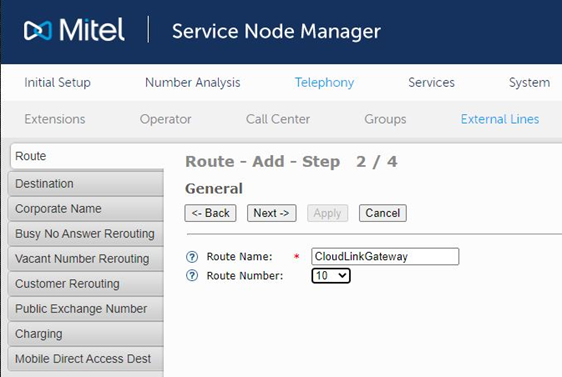The height and width of the screenshot is (377, 562).
Task: Click the Mitel logo icon
Action: pos(38,30)
